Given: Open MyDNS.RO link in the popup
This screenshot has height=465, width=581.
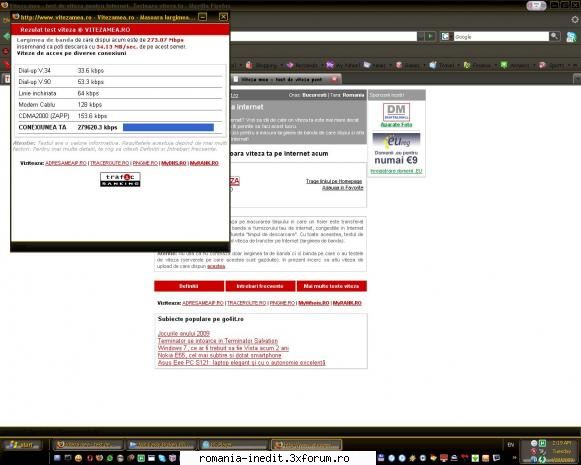Looking at the screenshot, I should [174, 163].
